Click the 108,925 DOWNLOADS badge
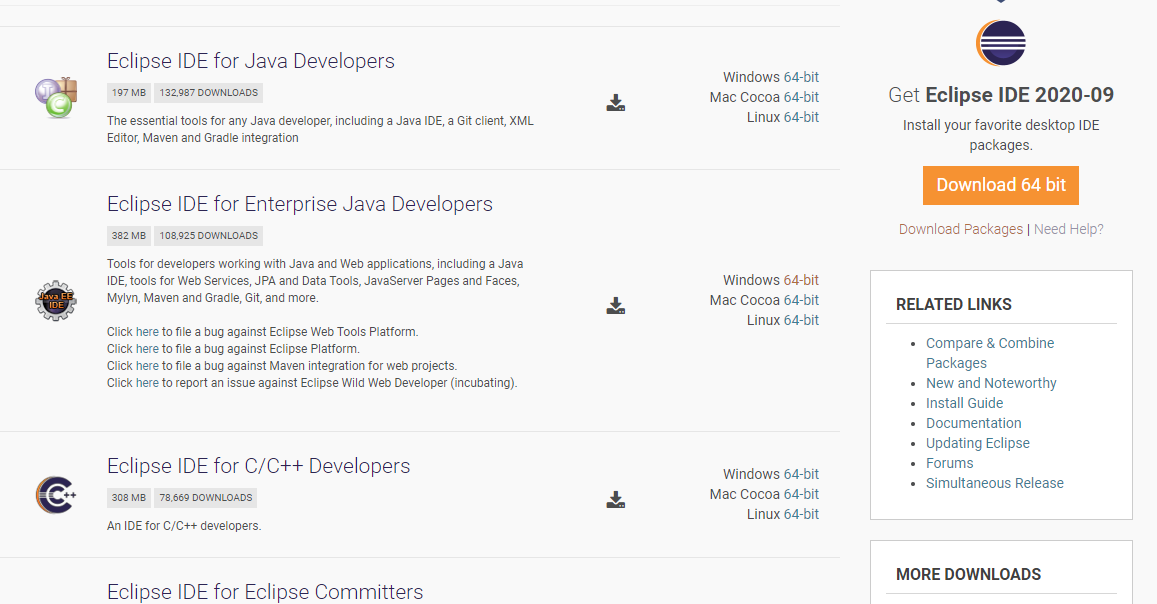Image resolution: width=1157 pixels, height=604 pixels. 209,236
